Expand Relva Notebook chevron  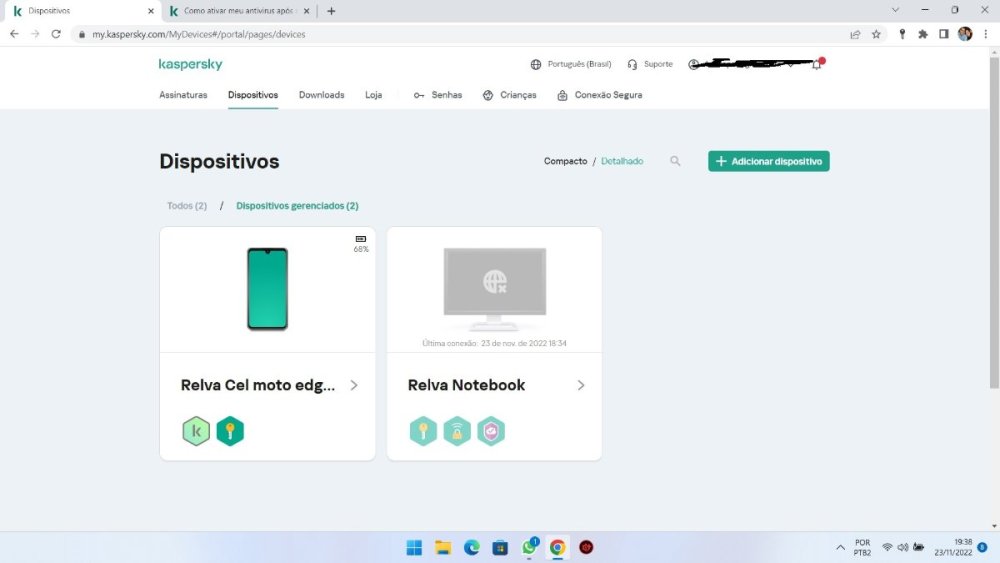click(x=581, y=385)
